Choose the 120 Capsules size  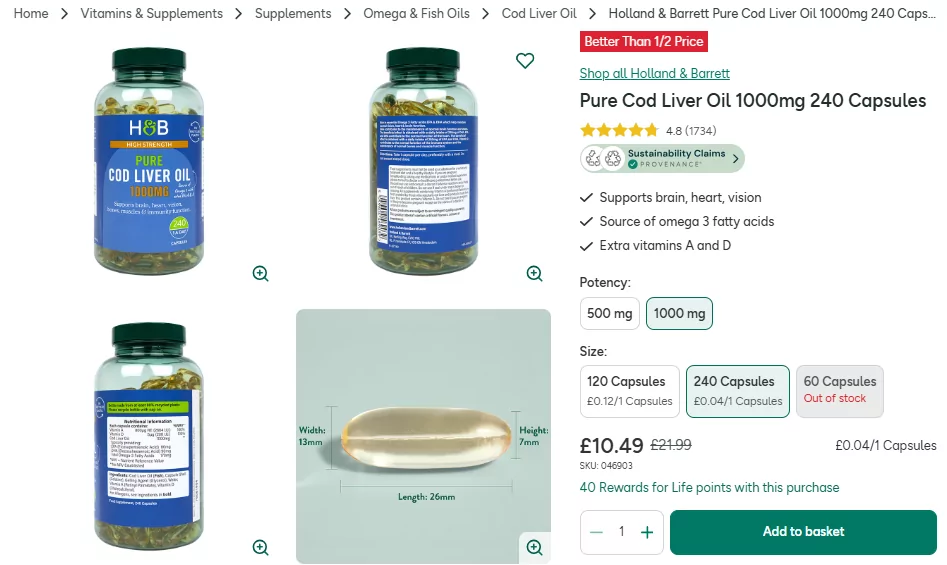pos(629,391)
